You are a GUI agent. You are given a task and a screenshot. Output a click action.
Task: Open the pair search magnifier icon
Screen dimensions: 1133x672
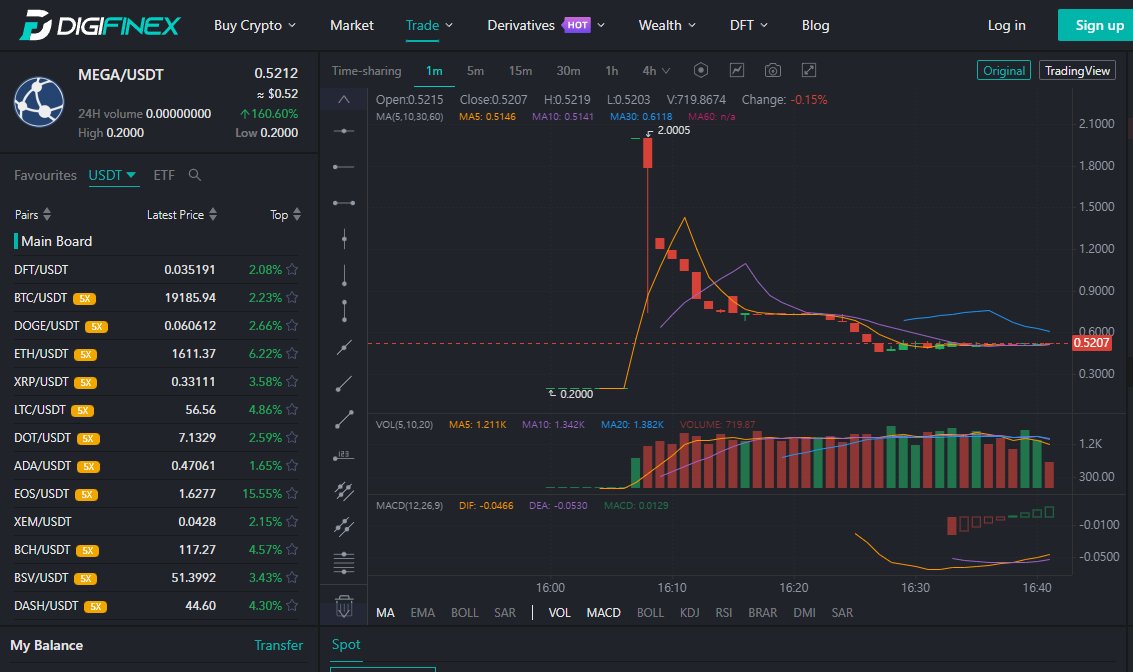pyautogui.click(x=194, y=175)
